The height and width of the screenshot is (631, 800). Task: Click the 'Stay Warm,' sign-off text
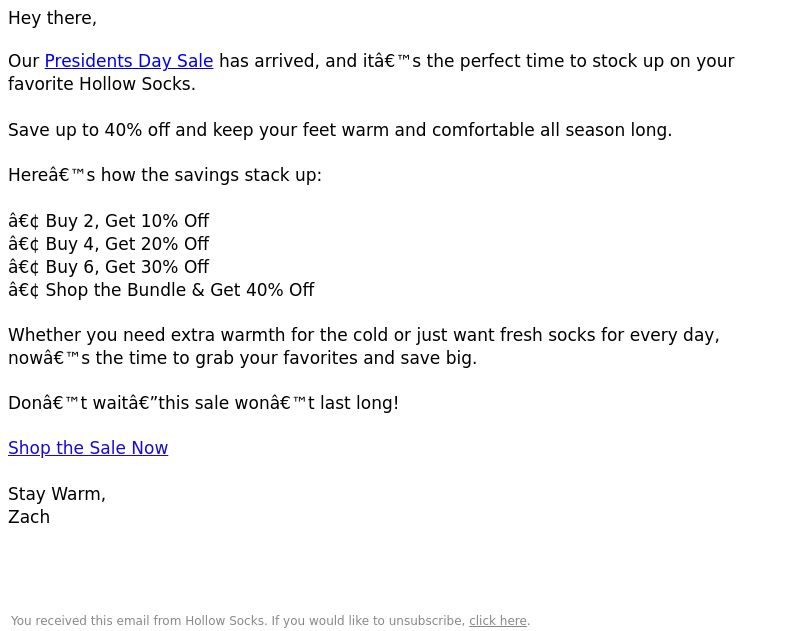tap(57, 494)
